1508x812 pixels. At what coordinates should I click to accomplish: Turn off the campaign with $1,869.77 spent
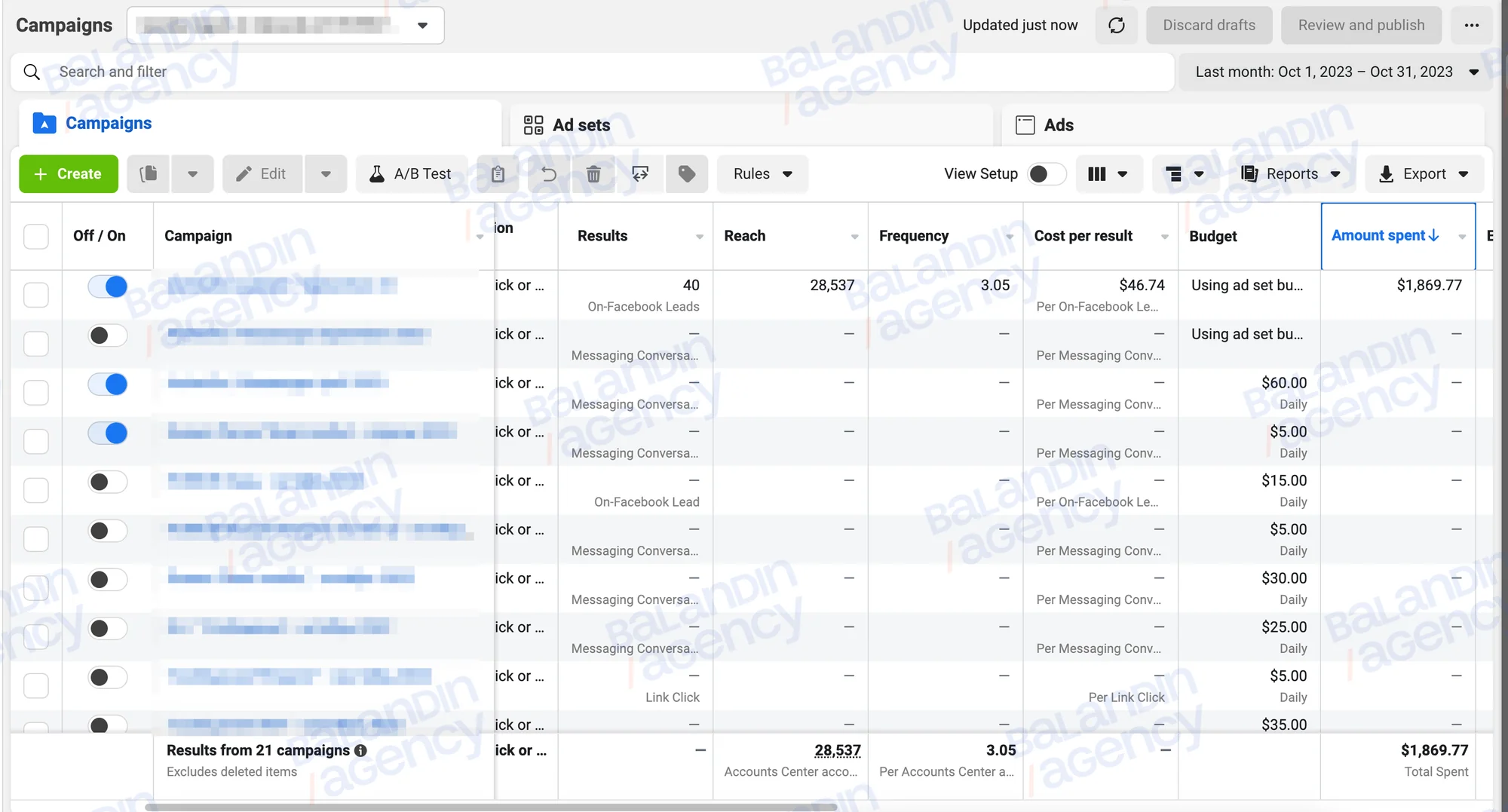click(x=107, y=286)
